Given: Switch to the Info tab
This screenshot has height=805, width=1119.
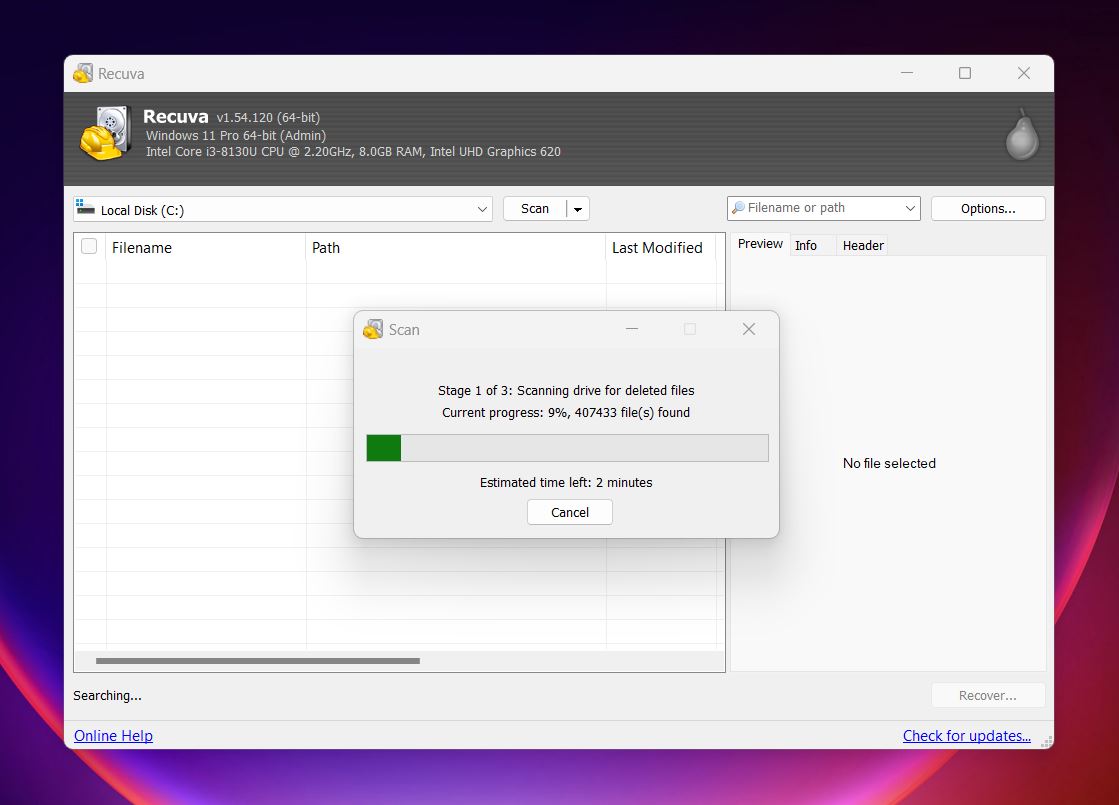Looking at the screenshot, I should tap(806, 245).
